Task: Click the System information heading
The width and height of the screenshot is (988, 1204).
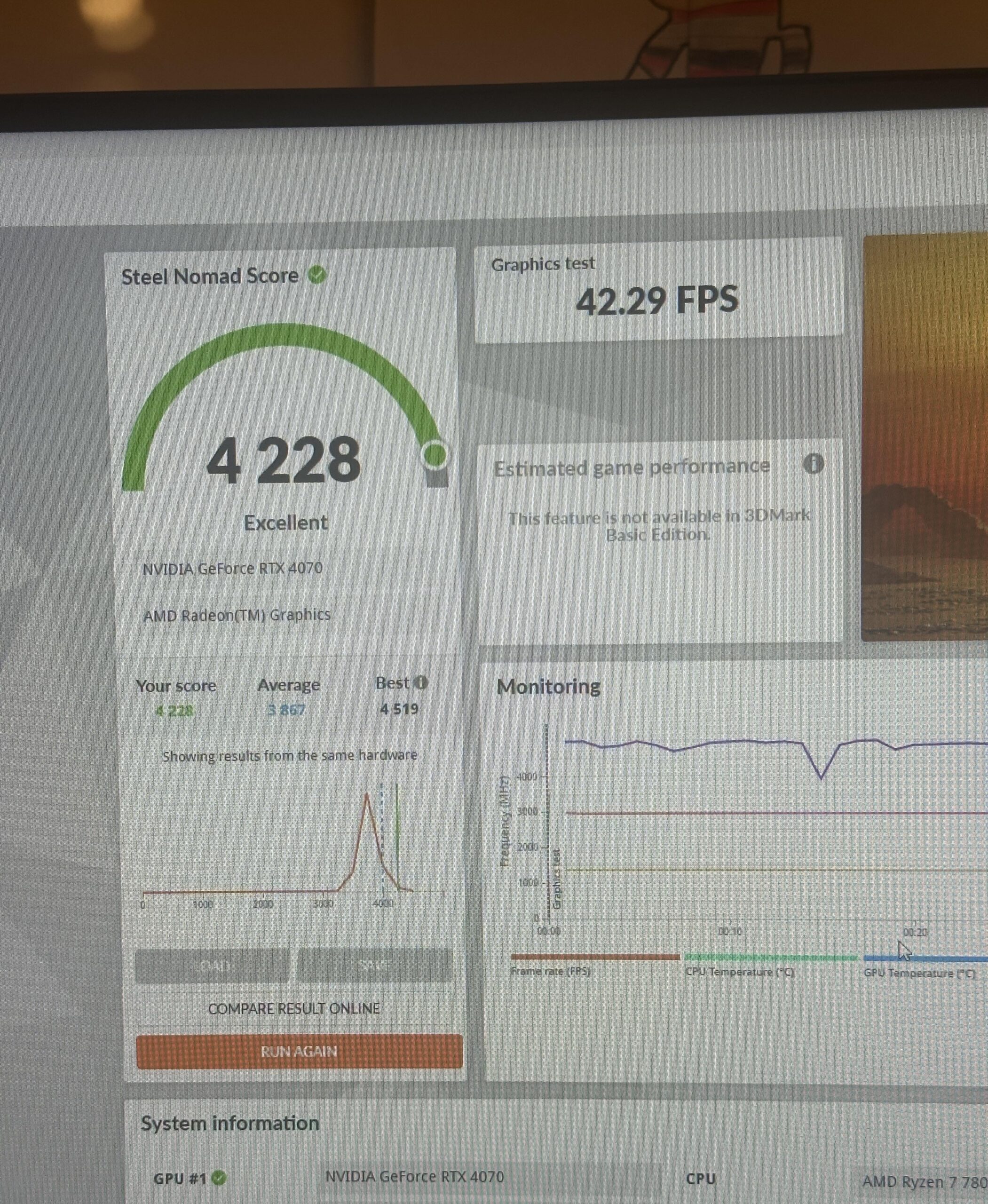Action: coord(230,1123)
